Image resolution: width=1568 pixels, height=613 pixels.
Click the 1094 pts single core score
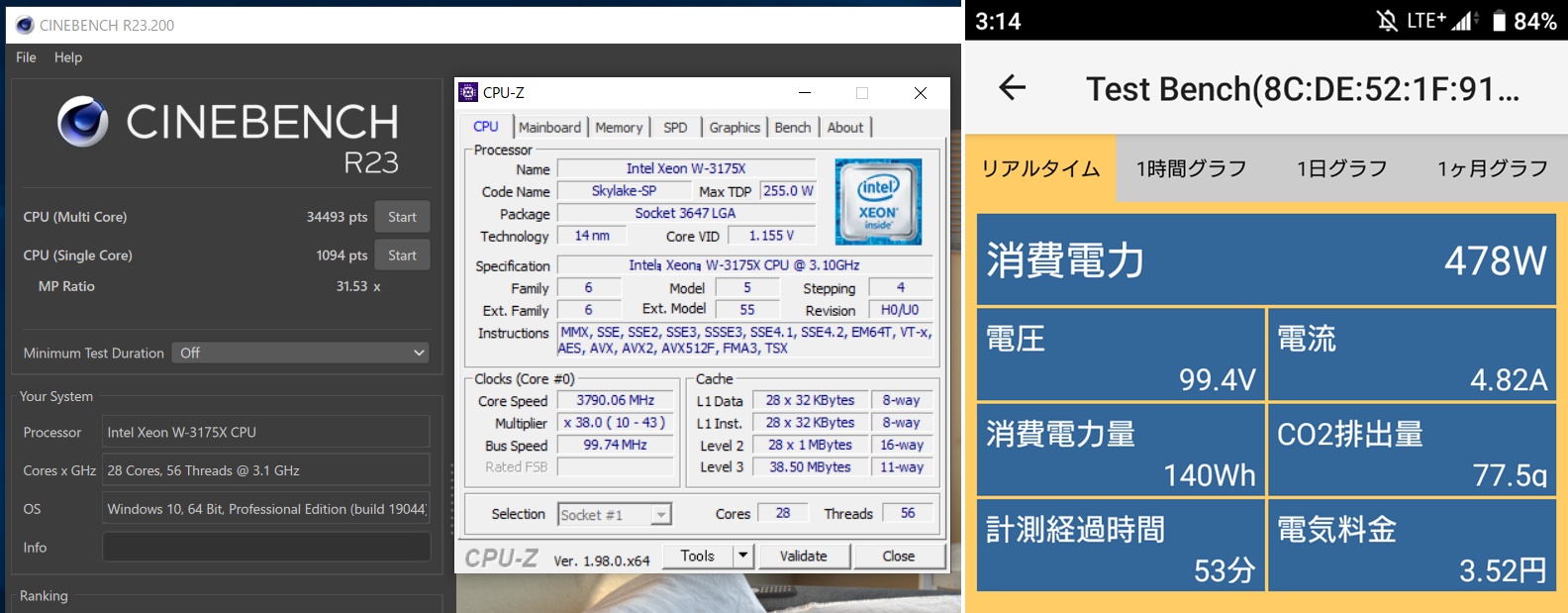(x=342, y=255)
